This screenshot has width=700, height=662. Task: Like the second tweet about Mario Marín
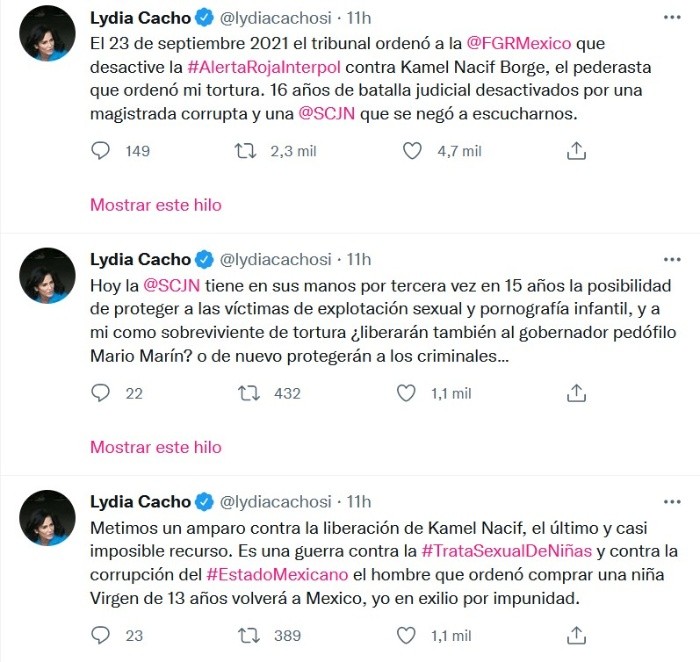[x=406, y=393]
